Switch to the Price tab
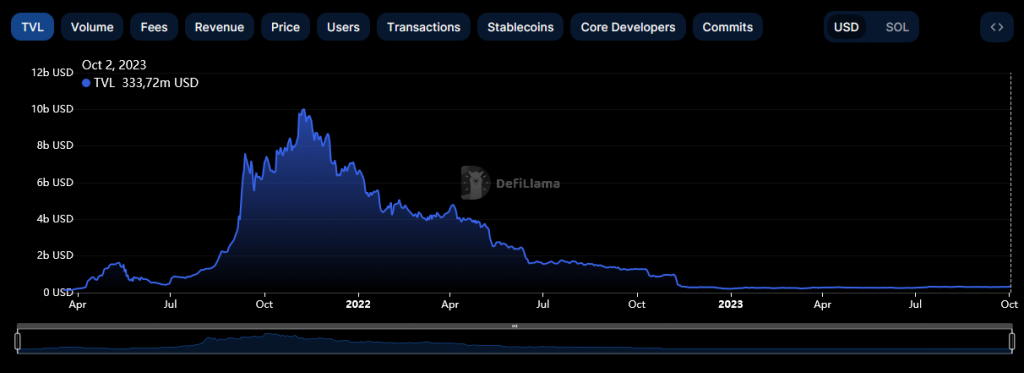The height and width of the screenshot is (373, 1024). [285, 27]
